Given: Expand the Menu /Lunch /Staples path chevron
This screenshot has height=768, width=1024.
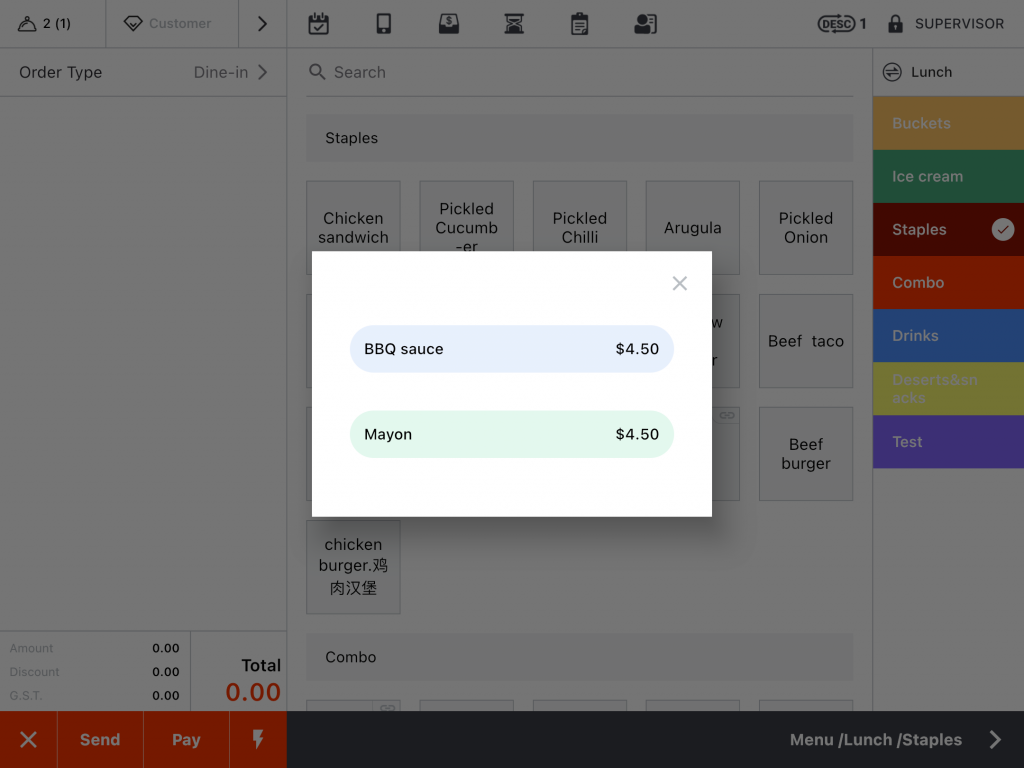Looking at the screenshot, I should (995, 740).
